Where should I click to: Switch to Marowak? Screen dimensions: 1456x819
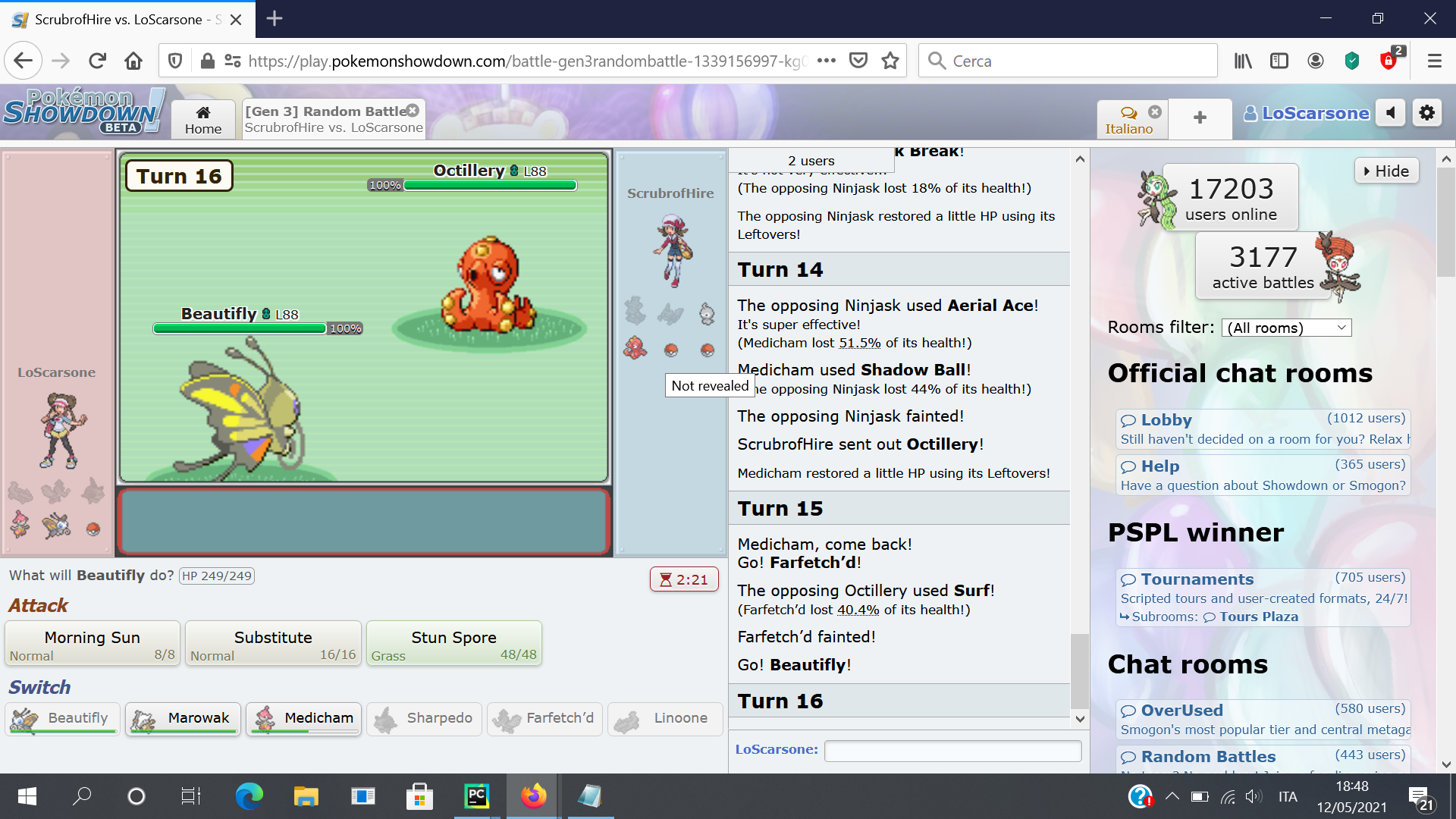click(x=183, y=718)
